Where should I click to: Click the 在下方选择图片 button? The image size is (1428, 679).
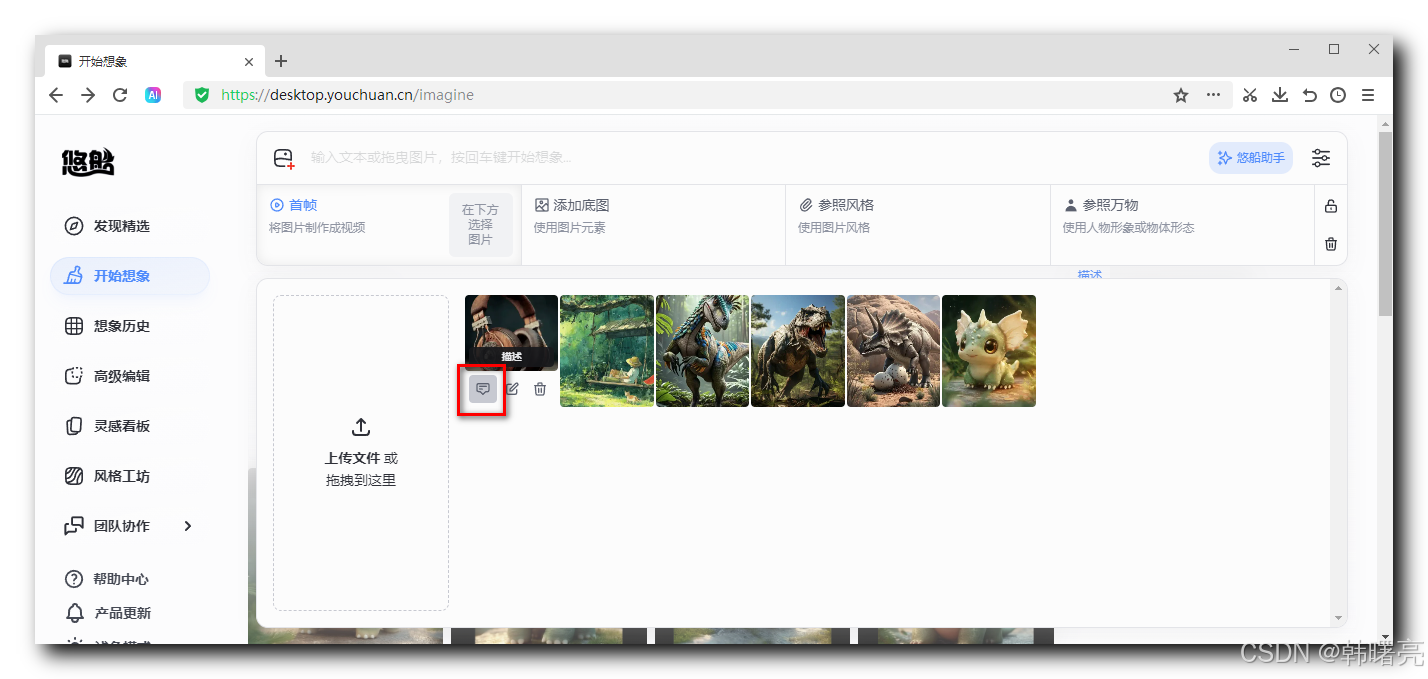[481, 225]
